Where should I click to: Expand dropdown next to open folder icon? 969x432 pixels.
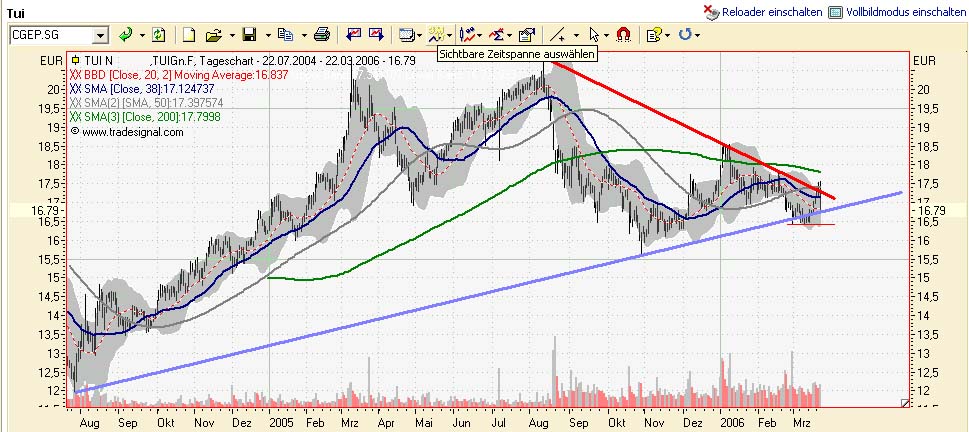click(x=232, y=35)
